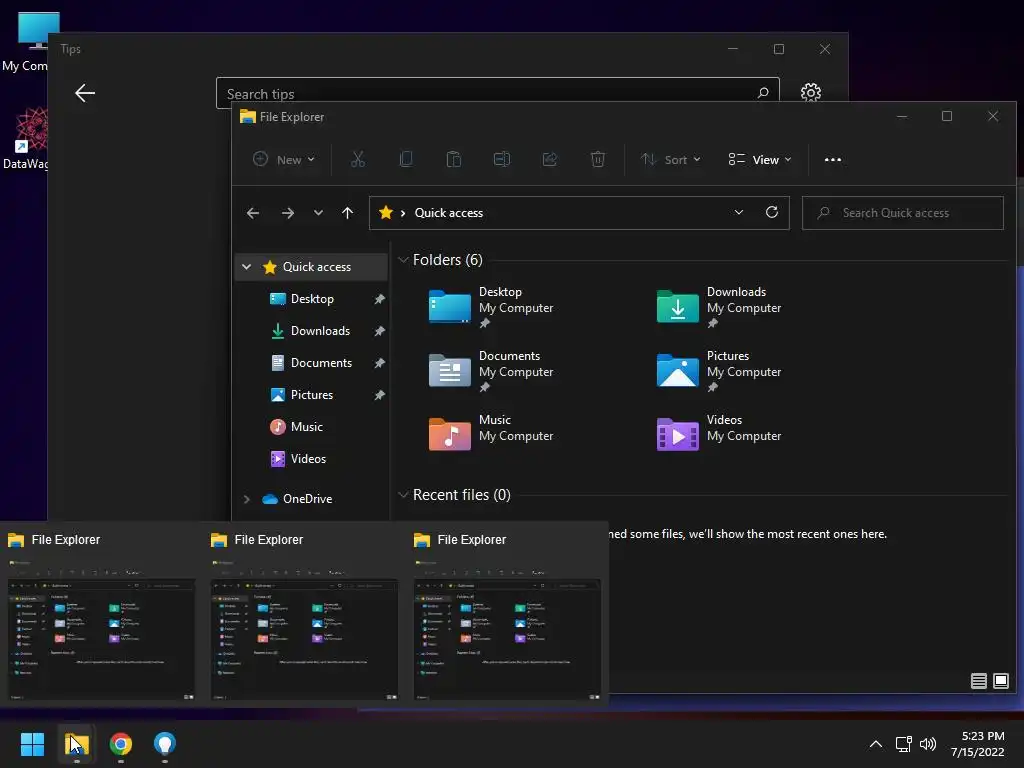Click the File Explorer taskbar icon

point(76,744)
